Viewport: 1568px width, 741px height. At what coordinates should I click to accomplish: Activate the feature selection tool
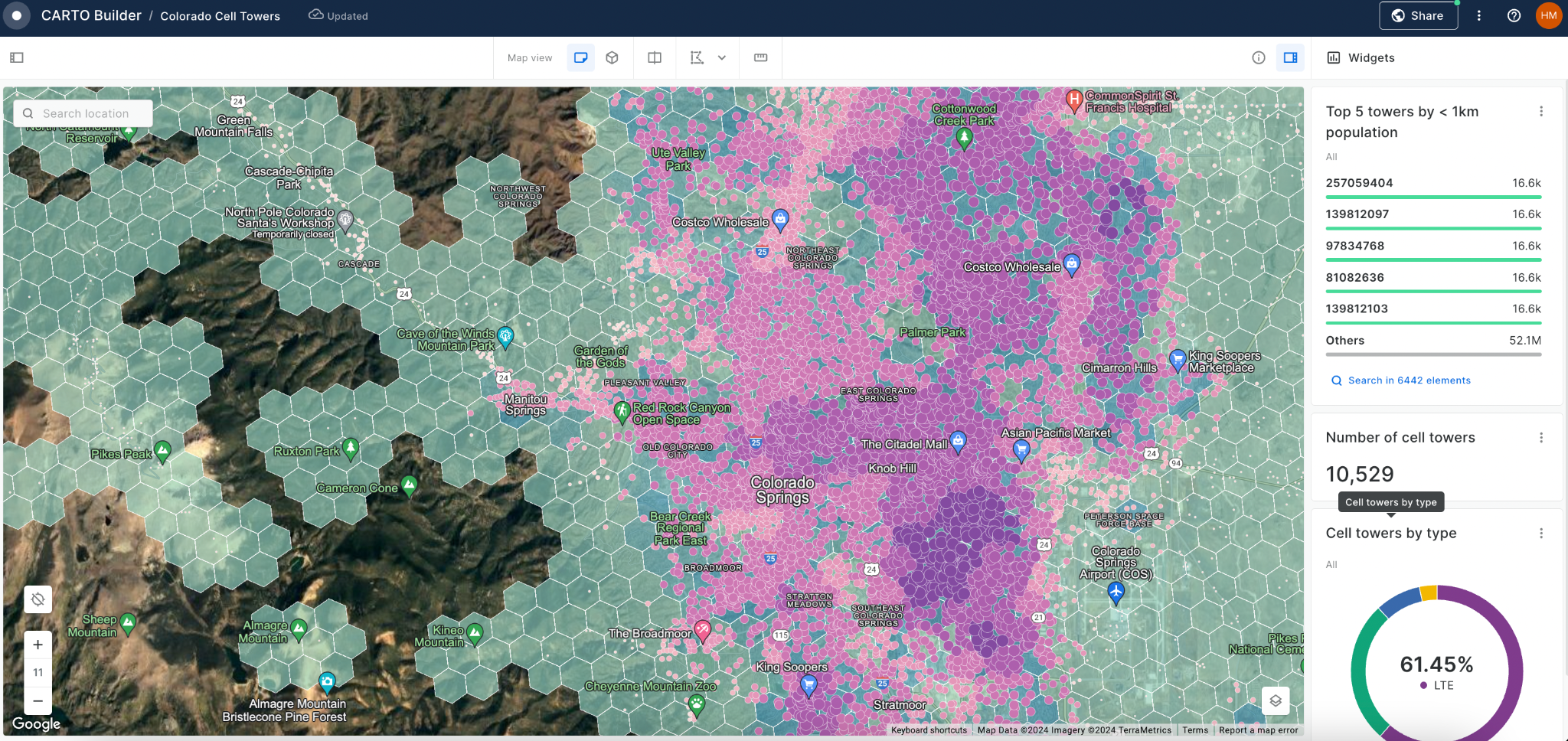pos(698,57)
